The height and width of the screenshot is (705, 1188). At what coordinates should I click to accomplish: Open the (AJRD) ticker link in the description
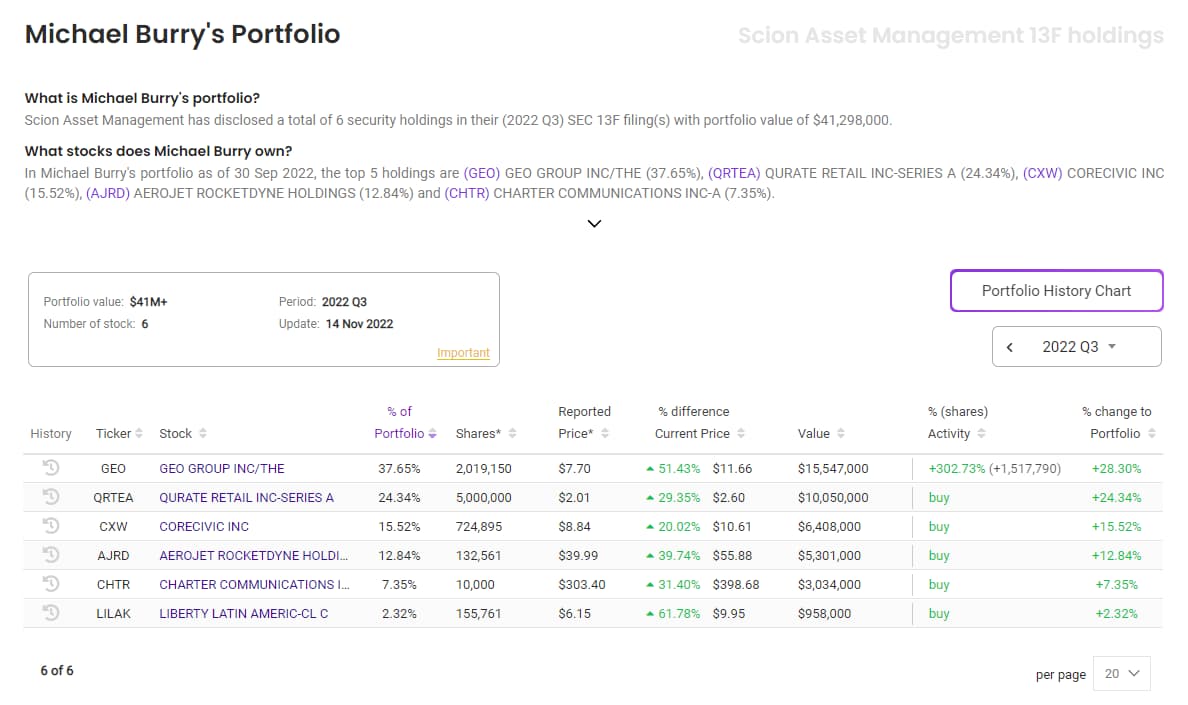click(x=108, y=193)
